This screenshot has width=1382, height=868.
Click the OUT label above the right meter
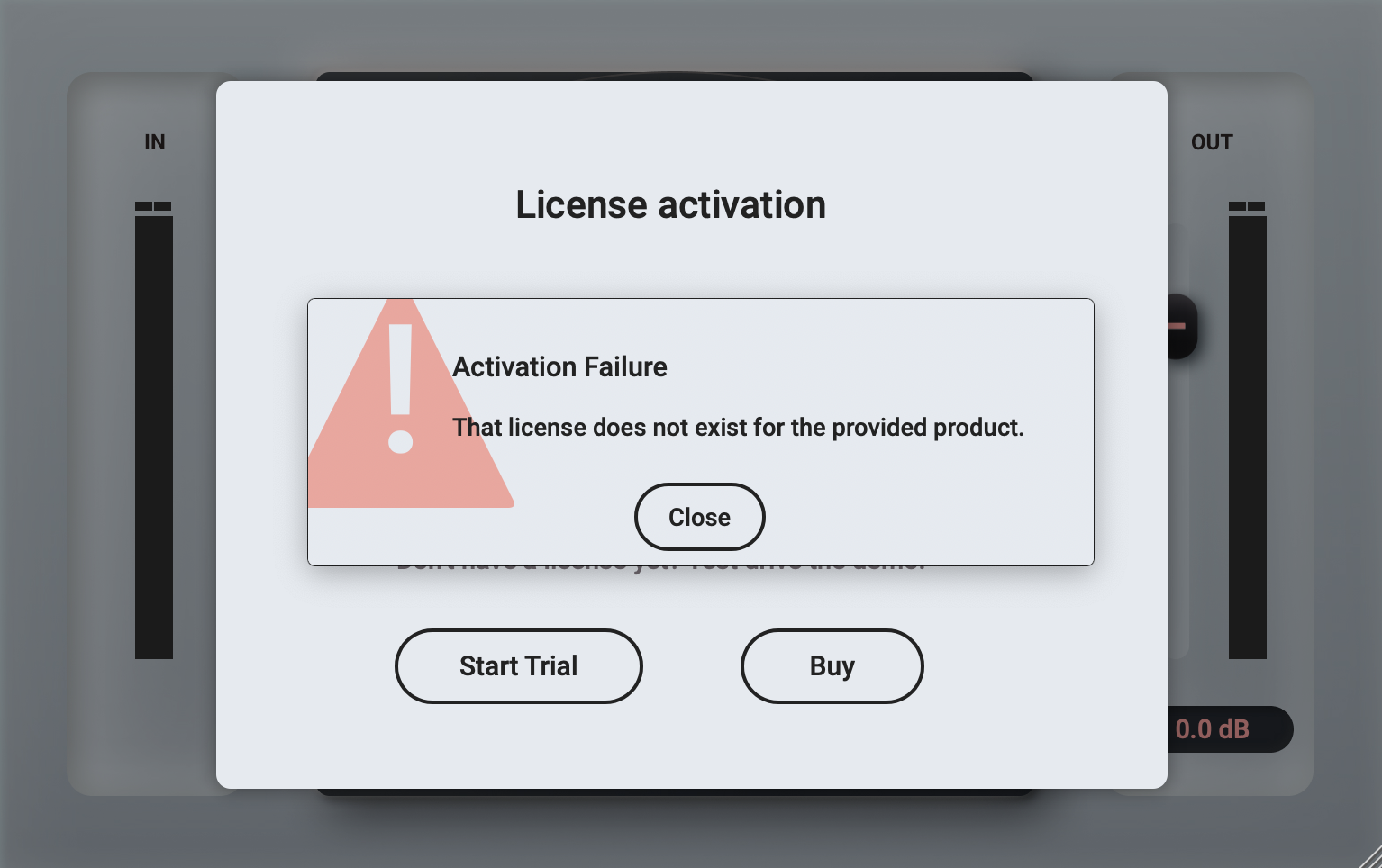(1212, 141)
